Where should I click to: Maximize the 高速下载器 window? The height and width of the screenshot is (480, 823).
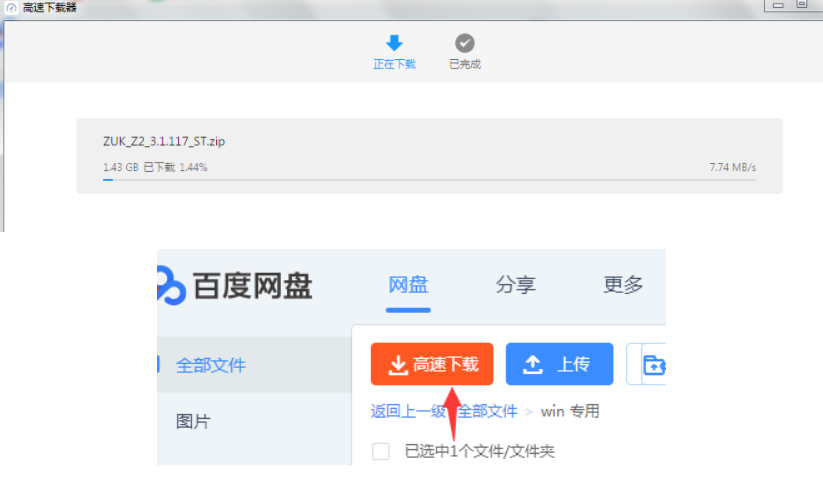(801, 5)
